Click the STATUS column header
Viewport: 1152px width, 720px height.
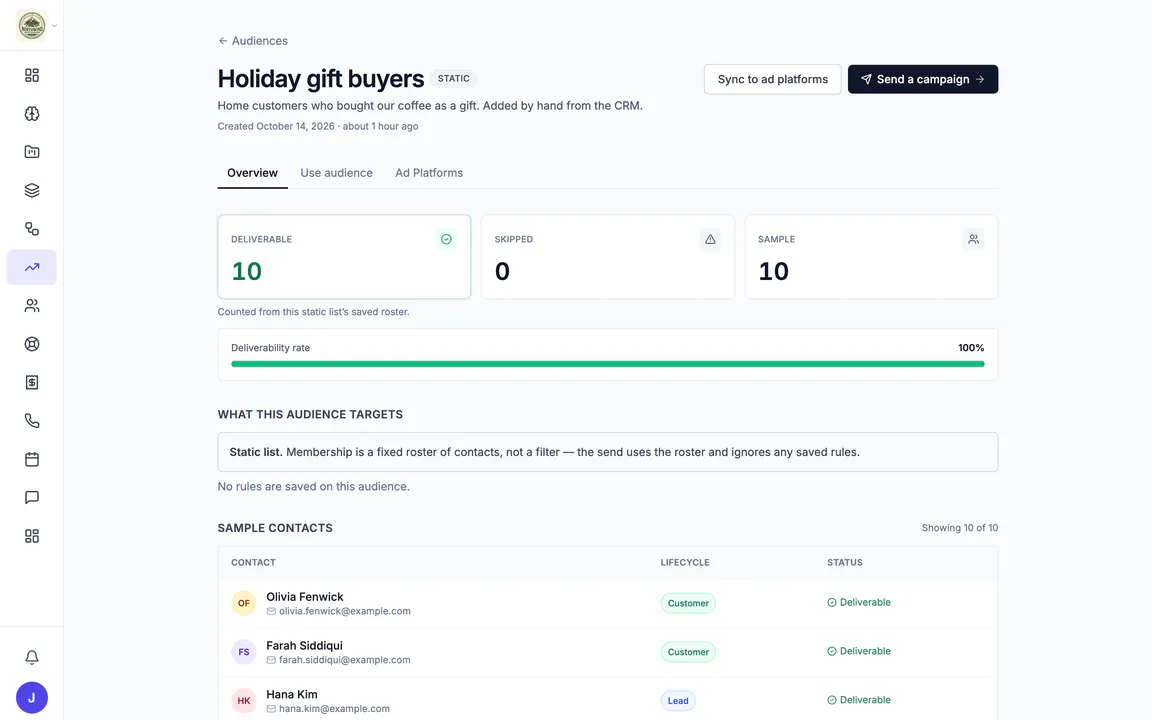(845, 563)
